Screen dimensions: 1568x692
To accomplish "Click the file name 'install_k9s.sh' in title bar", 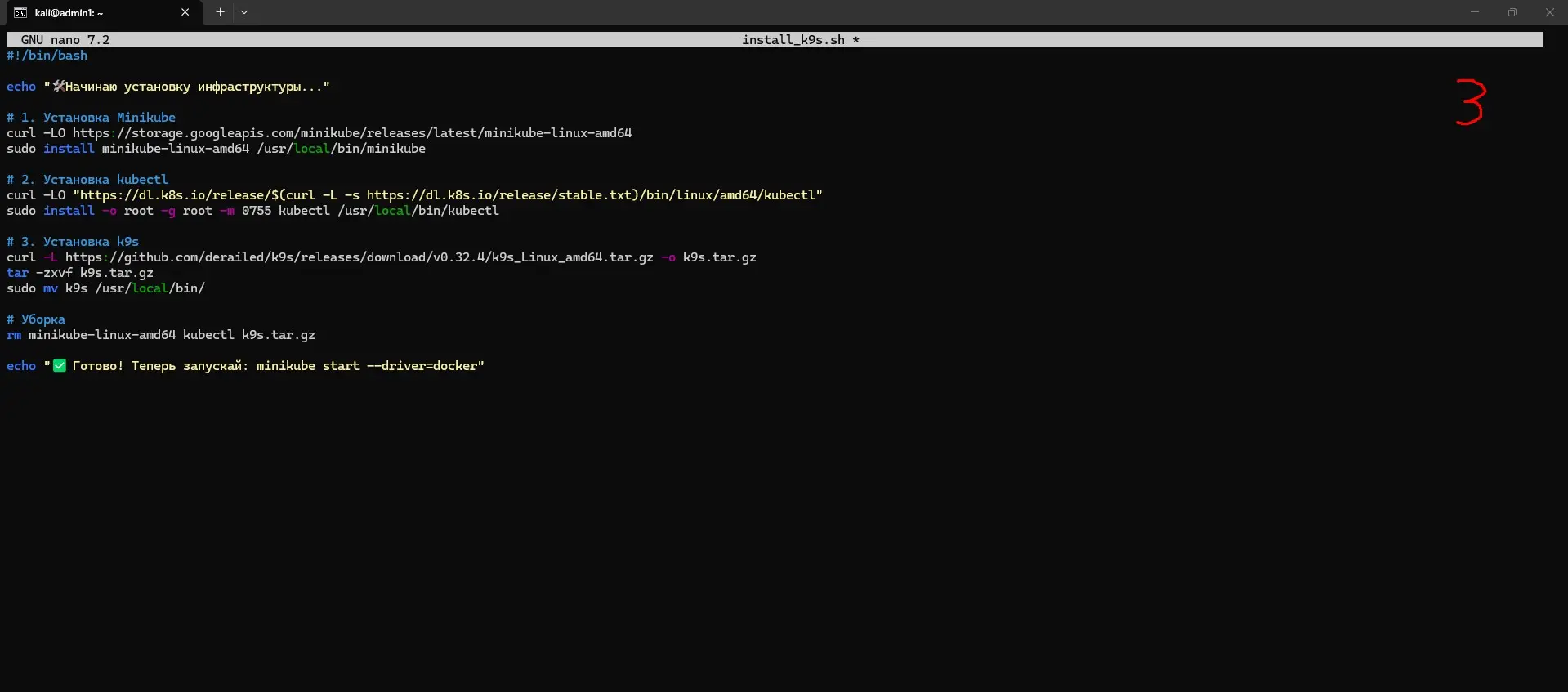I will 793,40.
